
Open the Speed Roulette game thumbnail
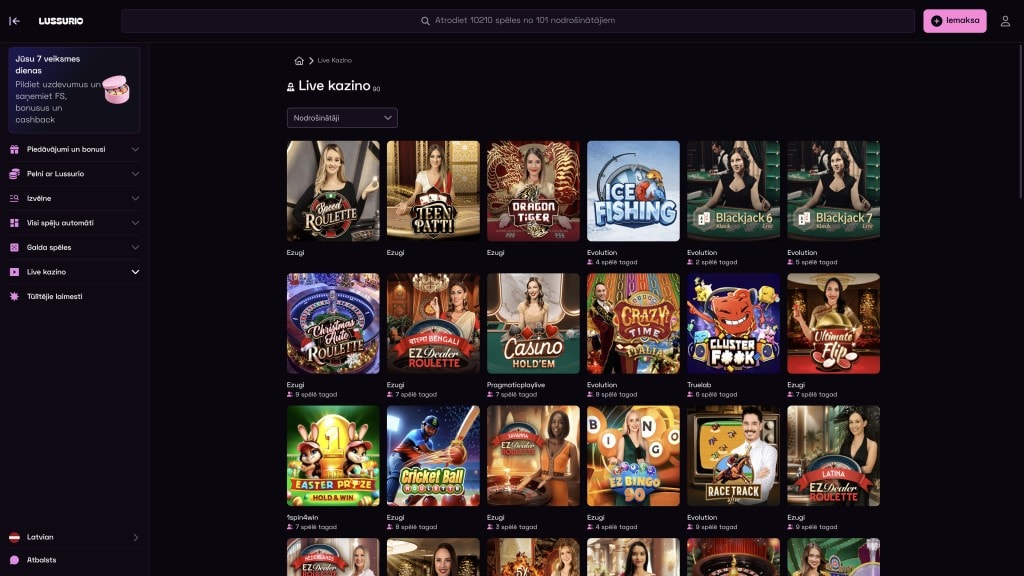[x=333, y=191]
